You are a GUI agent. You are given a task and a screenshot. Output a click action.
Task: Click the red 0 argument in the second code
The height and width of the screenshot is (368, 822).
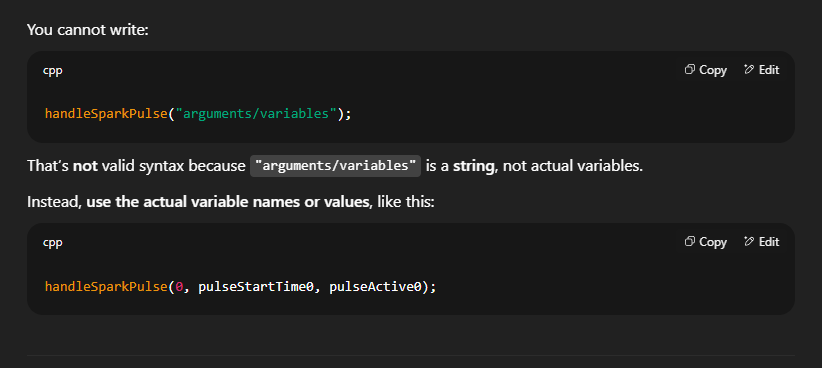click(x=178, y=287)
